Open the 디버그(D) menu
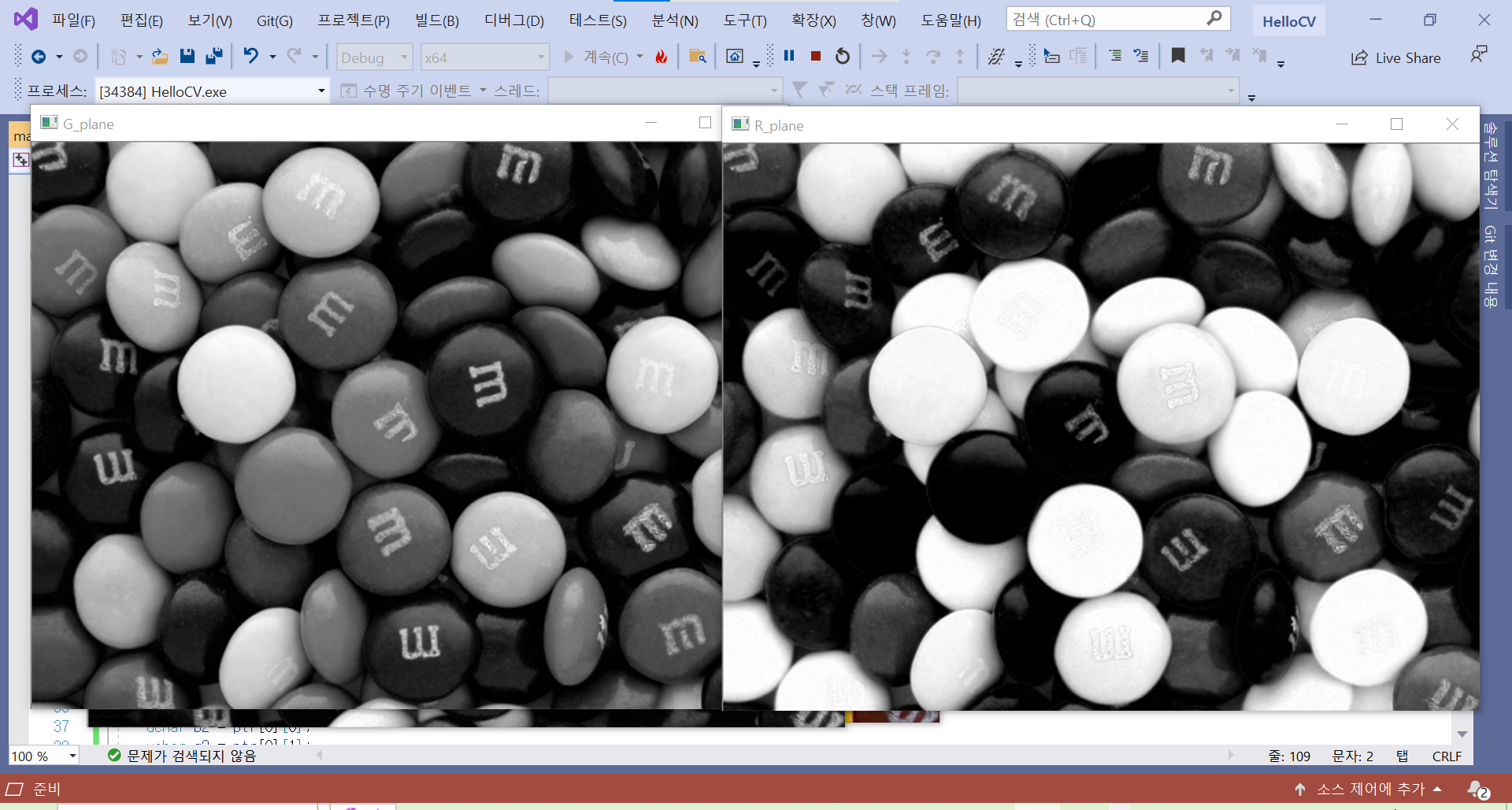The image size is (1512, 810). (514, 20)
